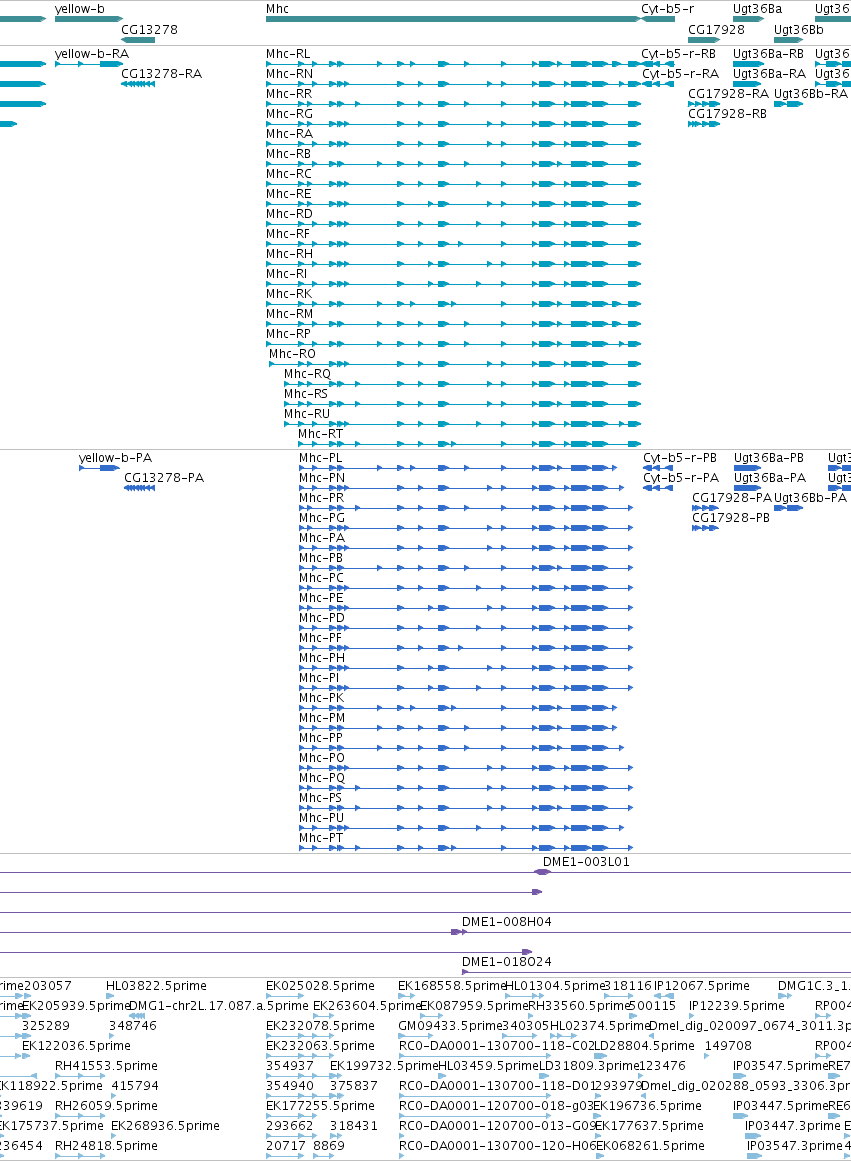The image size is (851, 1161).
Task: Click the Mhc-RL transcript label
Action: [x=288, y=54]
